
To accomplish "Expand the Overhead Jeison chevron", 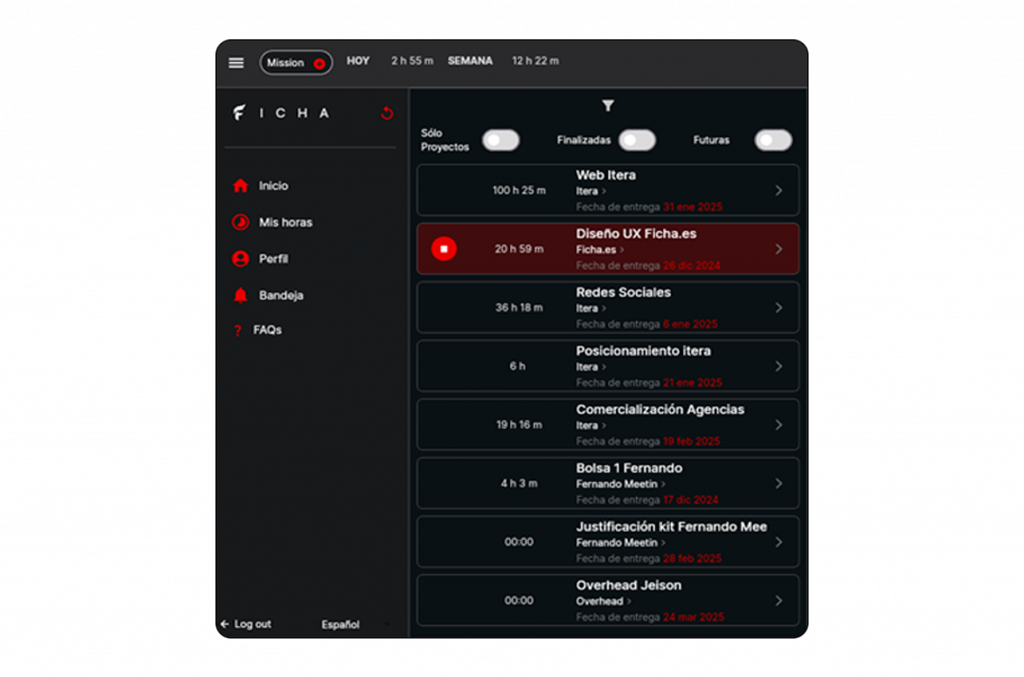I will [779, 601].
